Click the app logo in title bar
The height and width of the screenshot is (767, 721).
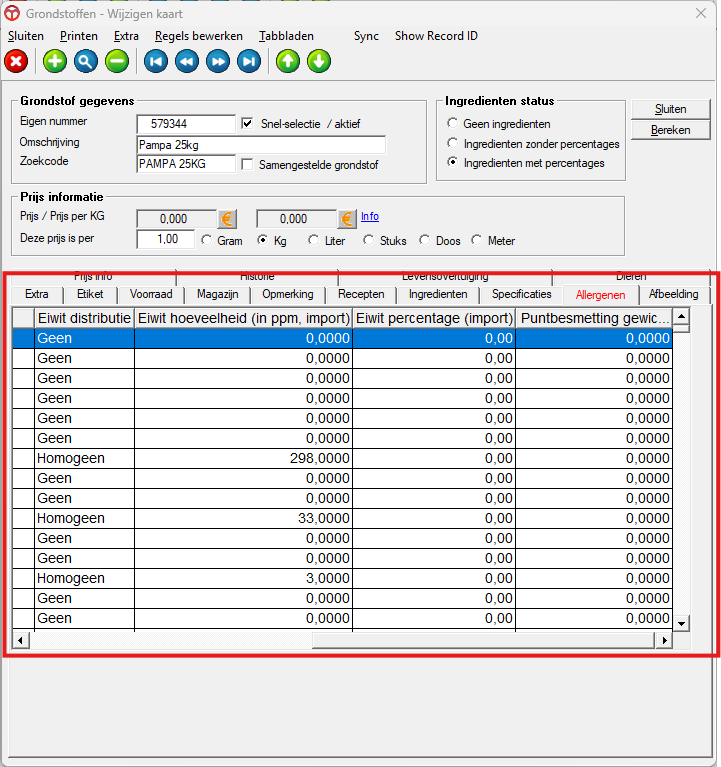tap(12, 14)
